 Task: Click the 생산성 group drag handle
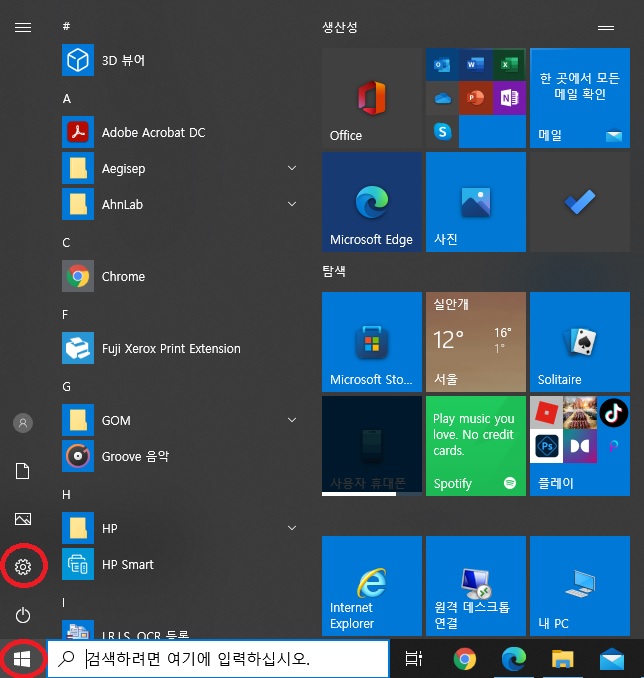tap(606, 28)
